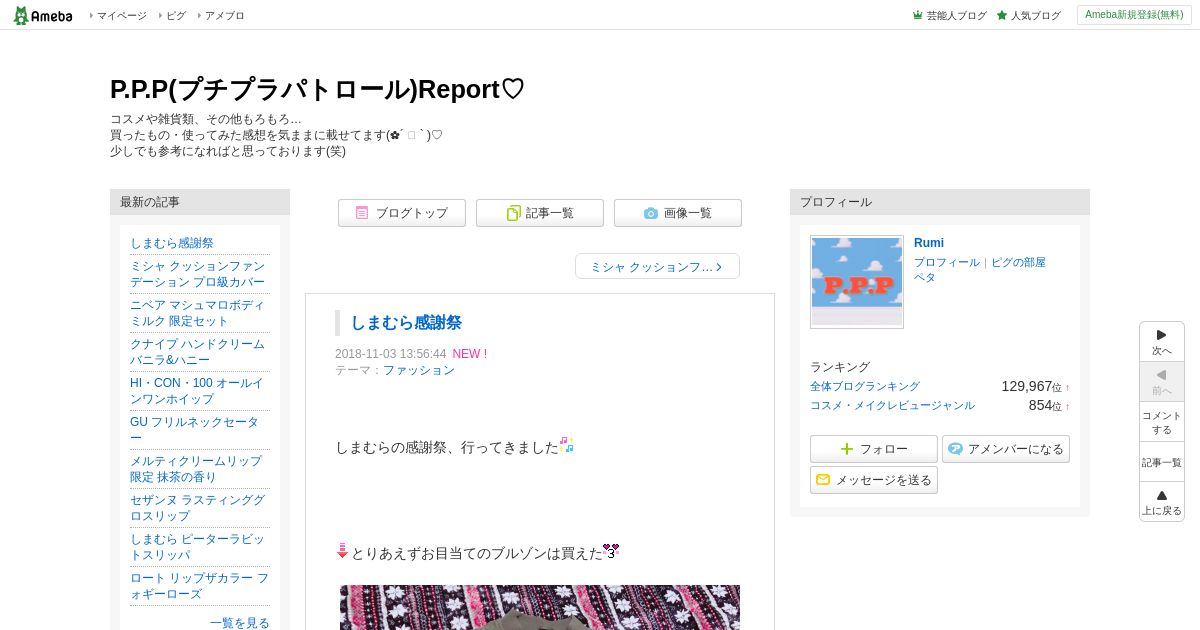Open しまむら ピーターラビットスリッパ article
The image size is (1200, 630).
(198, 547)
